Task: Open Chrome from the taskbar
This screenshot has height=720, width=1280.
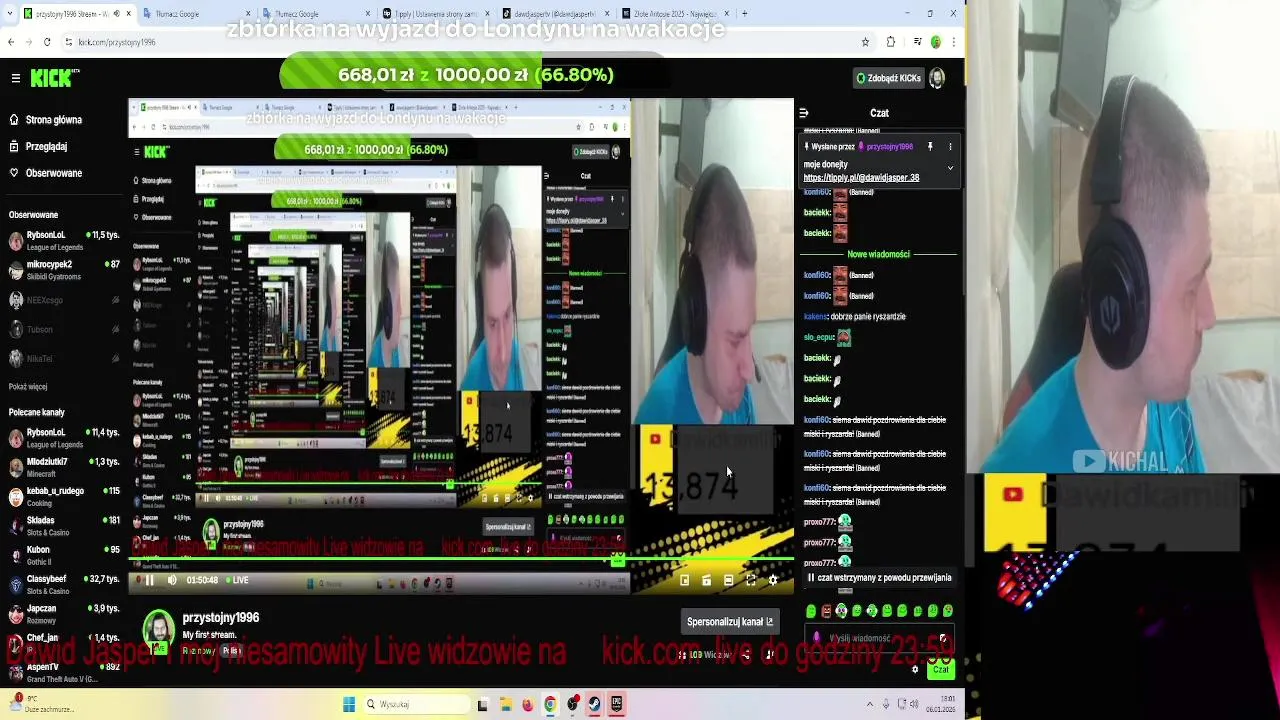Action: pos(550,704)
